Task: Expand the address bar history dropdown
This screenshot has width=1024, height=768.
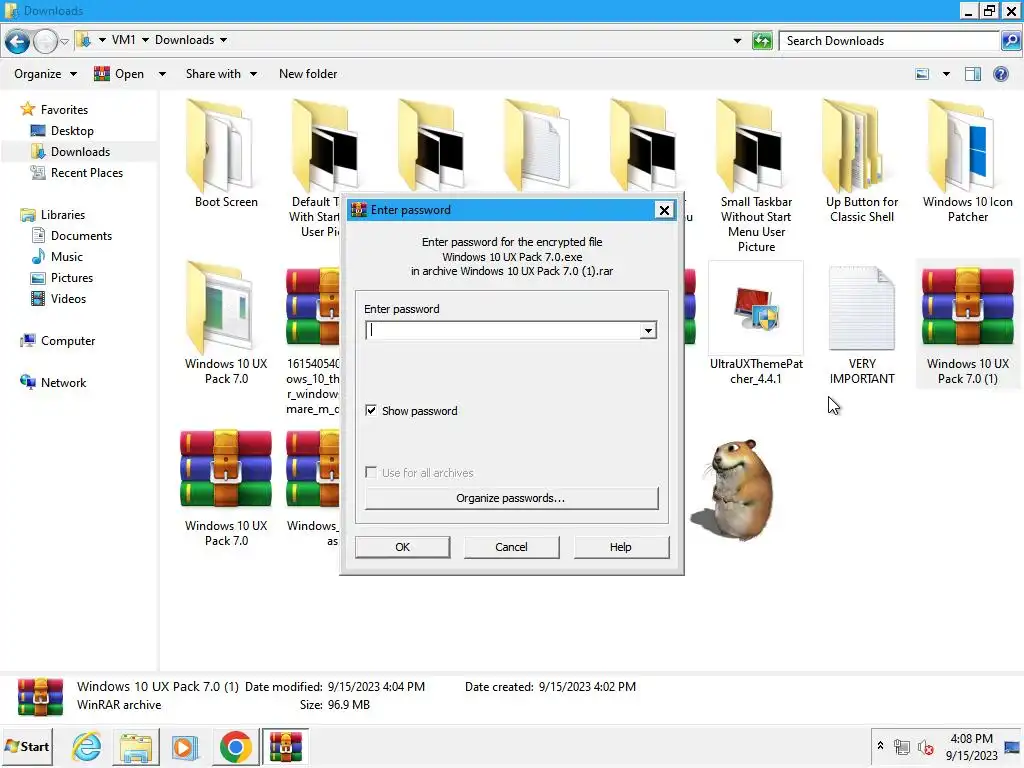Action: (x=737, y=40)
